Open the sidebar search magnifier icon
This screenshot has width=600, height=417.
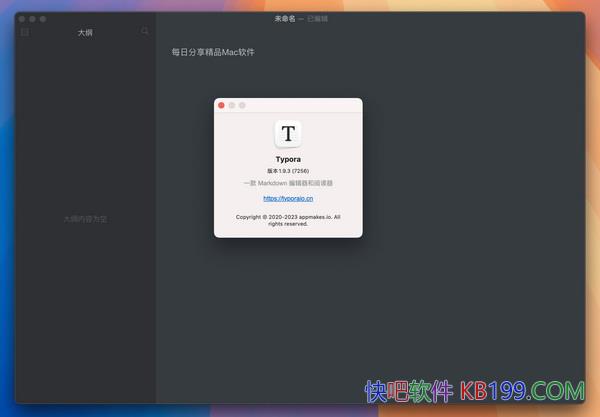click(x=145, y=32)
